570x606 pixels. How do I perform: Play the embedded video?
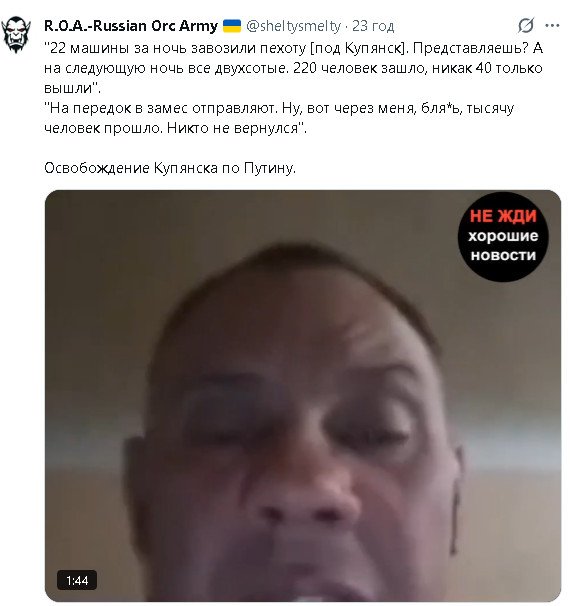click(x=303, y=395)
